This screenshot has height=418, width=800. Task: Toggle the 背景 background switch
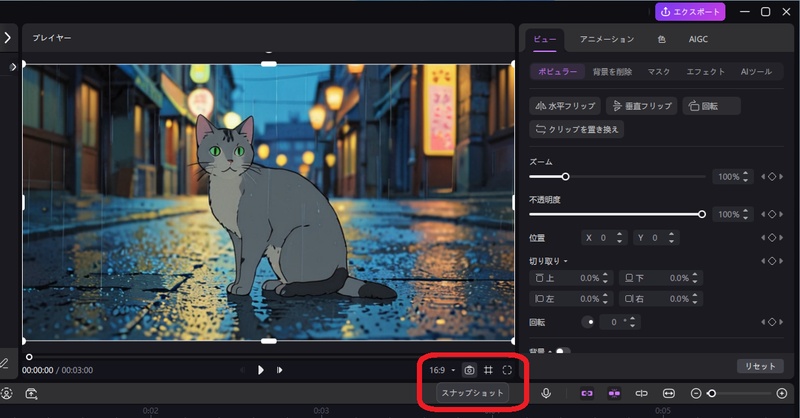tap(563, 351)
